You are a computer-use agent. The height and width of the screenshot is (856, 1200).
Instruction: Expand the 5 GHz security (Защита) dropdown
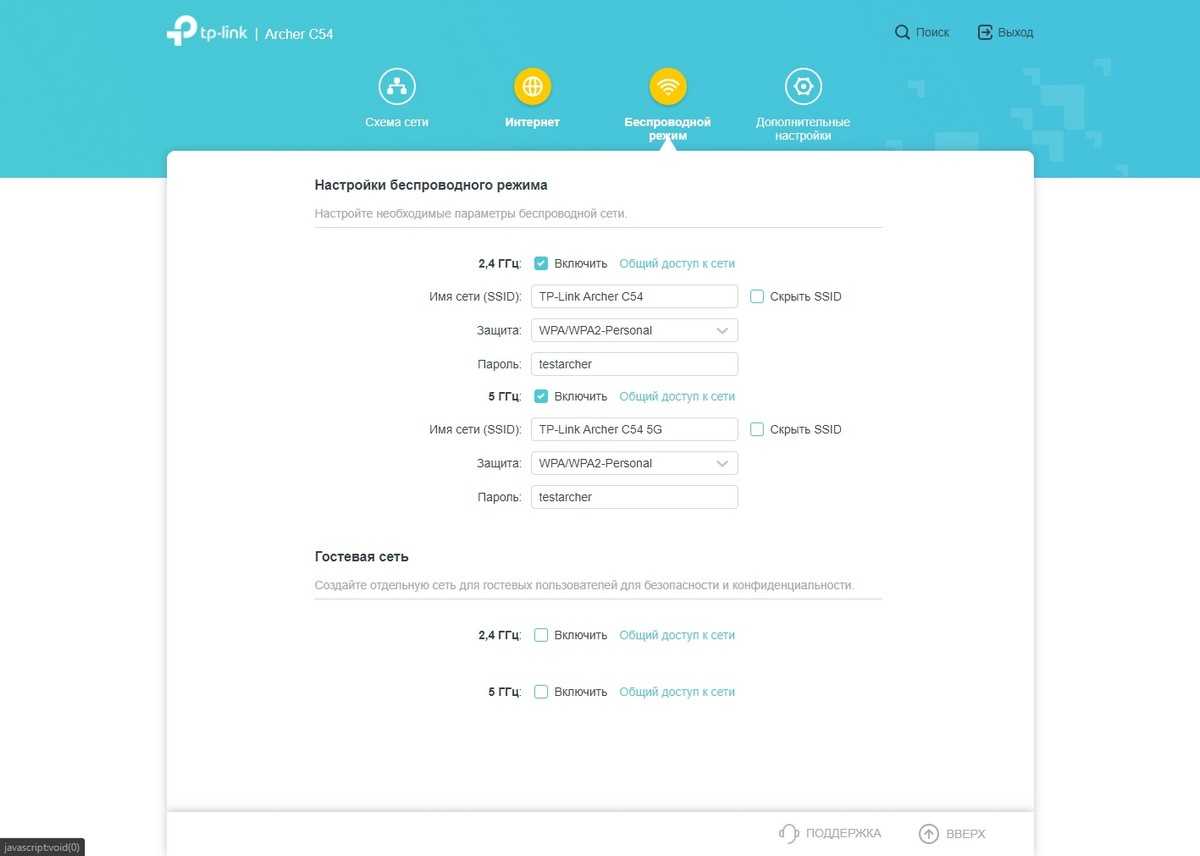click(x=634, y=463)
